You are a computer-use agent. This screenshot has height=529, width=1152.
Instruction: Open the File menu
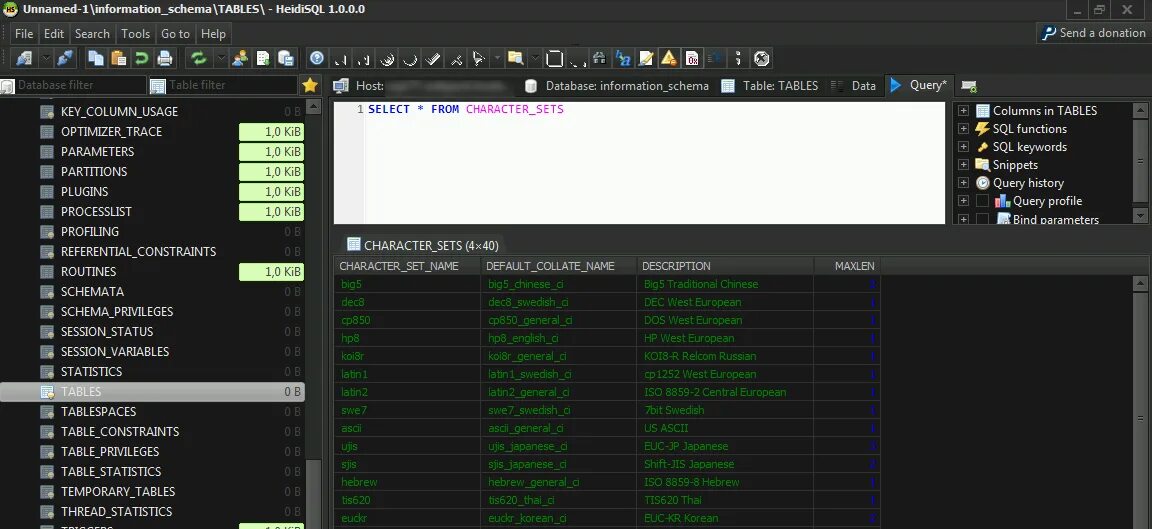coord(24,34)
